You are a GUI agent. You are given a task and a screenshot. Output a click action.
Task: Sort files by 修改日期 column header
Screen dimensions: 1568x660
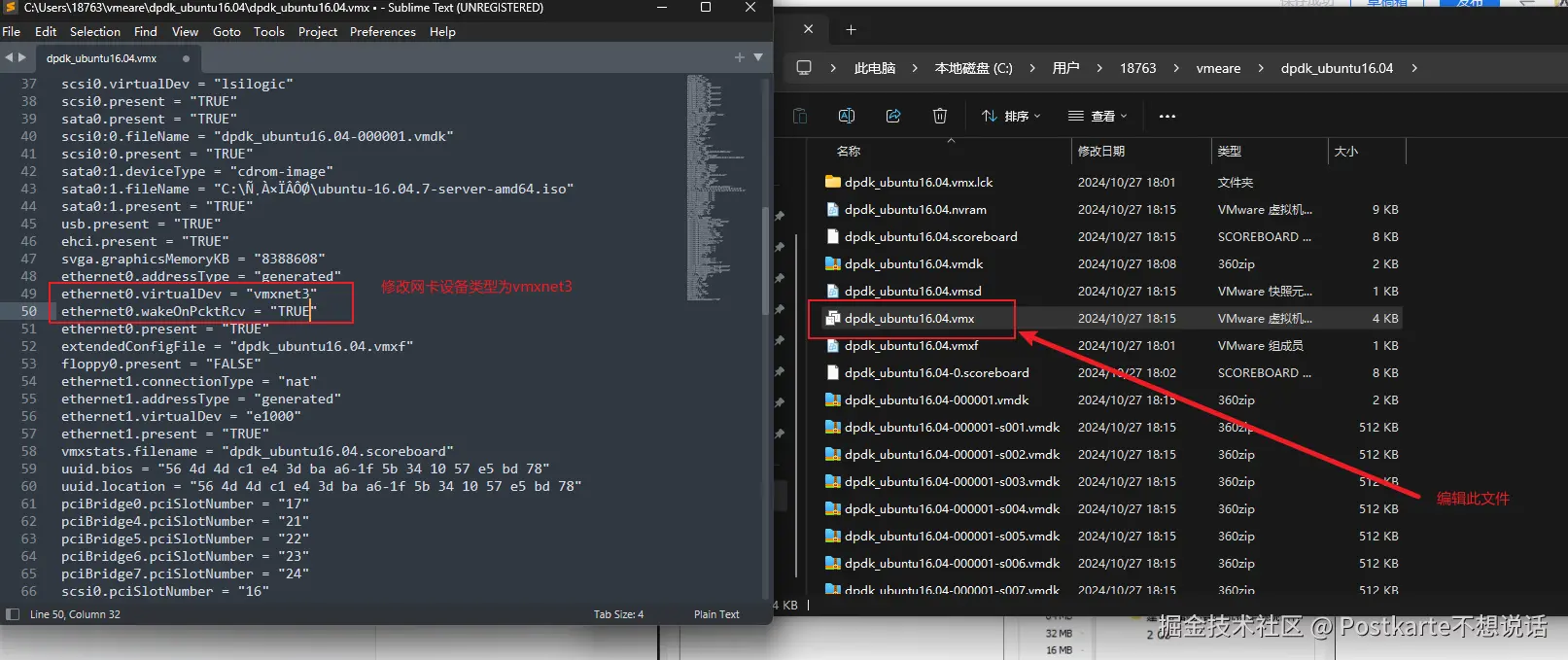click(1101, 151)
